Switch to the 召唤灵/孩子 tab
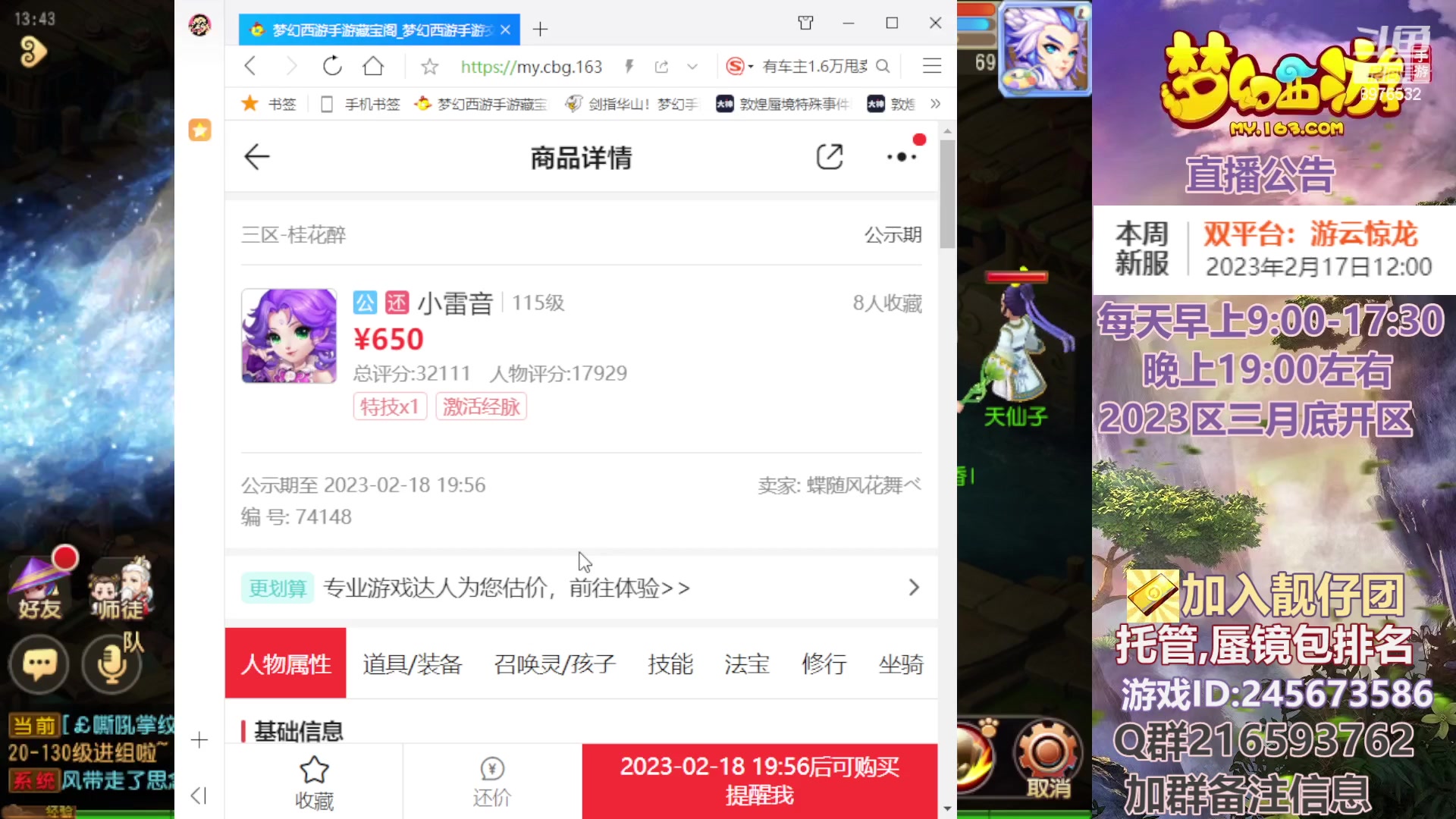This screenshot has height=819, width=1456. tap(554, 664)
